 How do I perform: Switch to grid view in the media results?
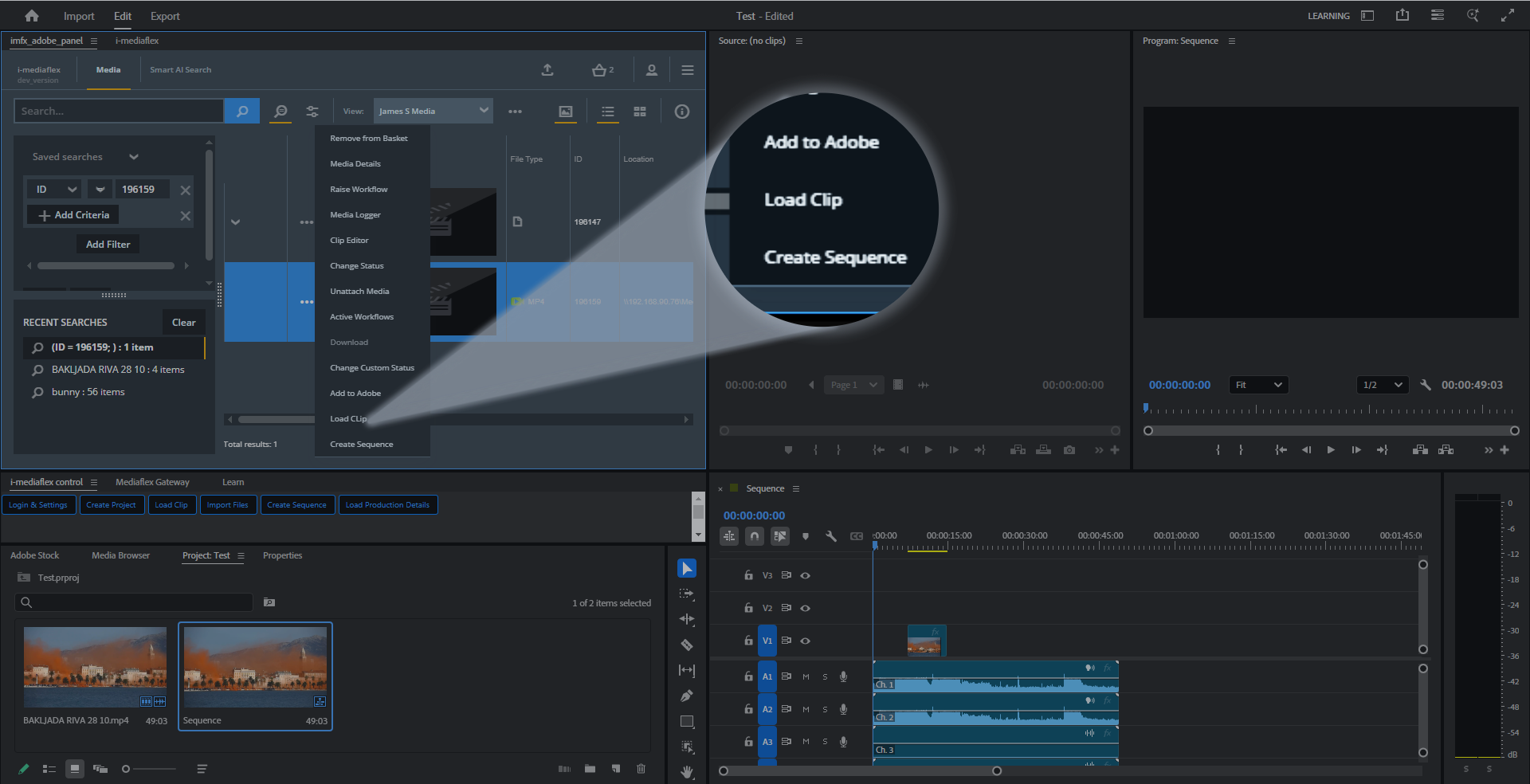pos(640,112)
